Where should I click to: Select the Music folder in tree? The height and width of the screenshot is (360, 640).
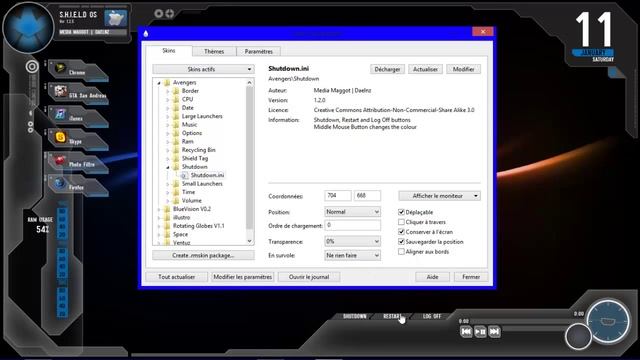click(x=189, y=124)
